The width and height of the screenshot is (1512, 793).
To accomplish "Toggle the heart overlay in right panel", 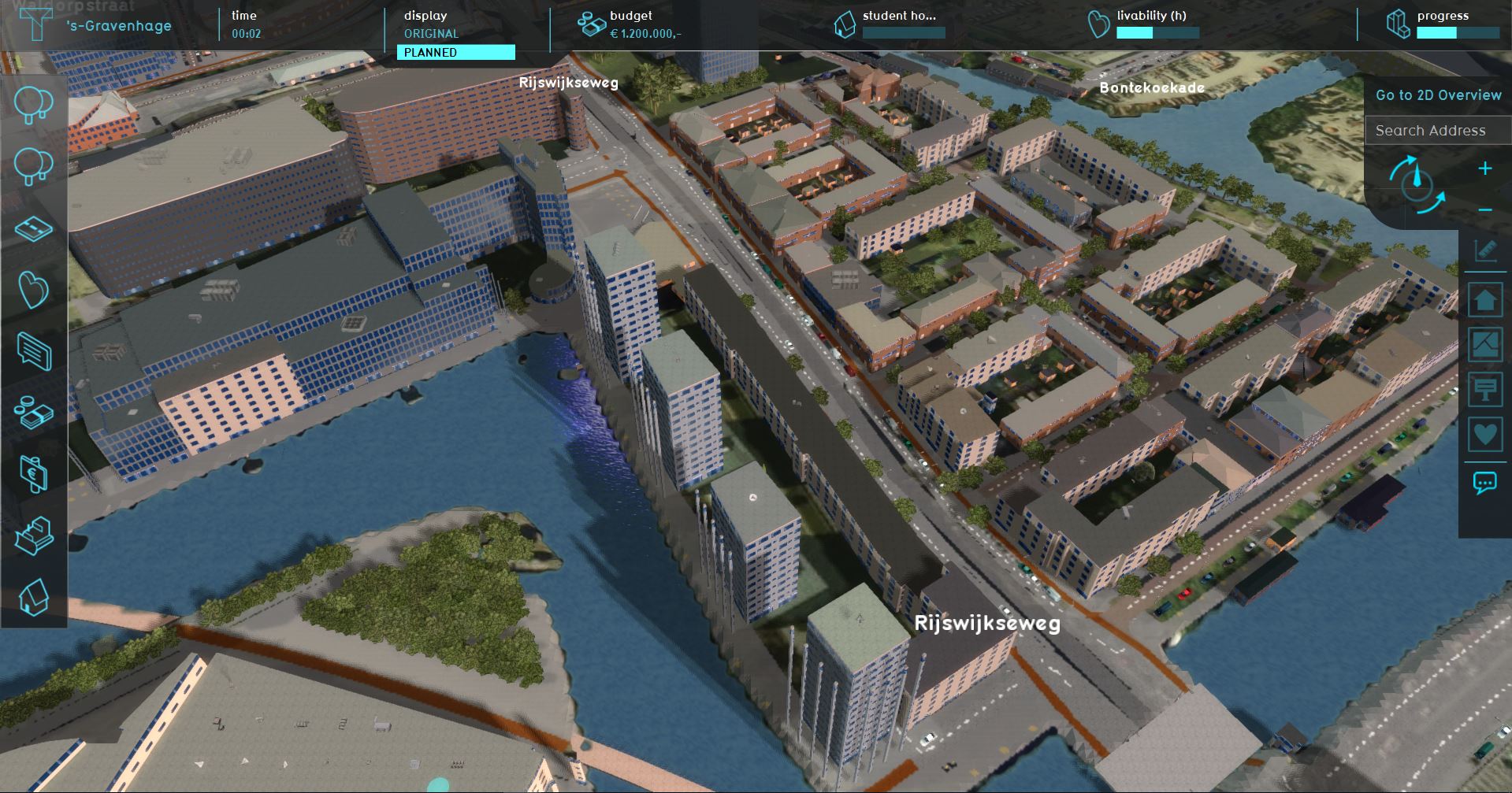I will pos(1484,434).
